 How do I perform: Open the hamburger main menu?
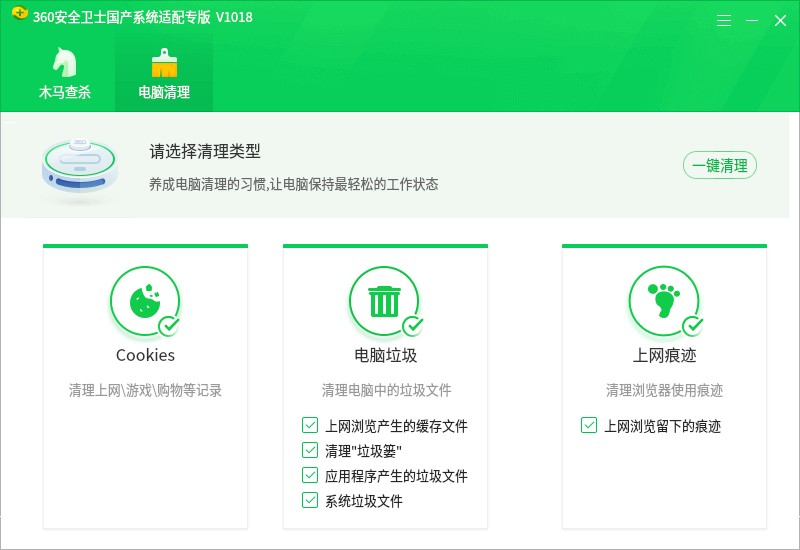point(723,20)
